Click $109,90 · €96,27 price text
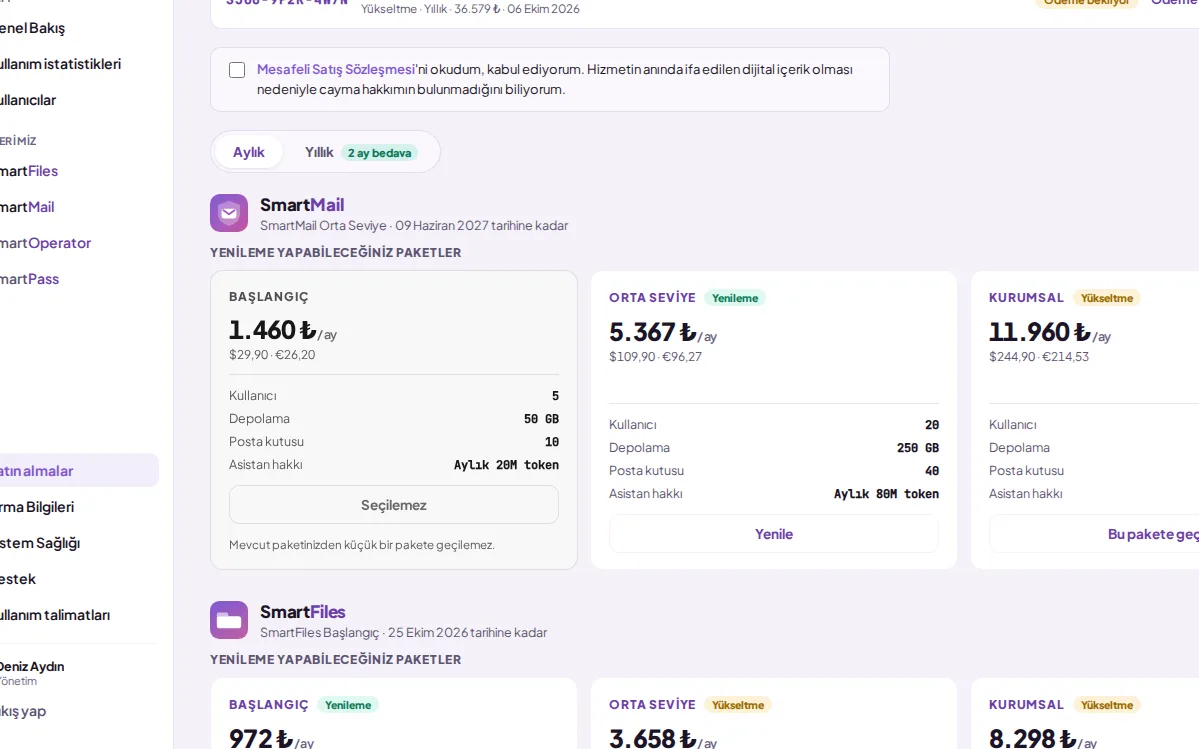The height and width of the screenshot is (749, 1199). click(x=655, y=356)
